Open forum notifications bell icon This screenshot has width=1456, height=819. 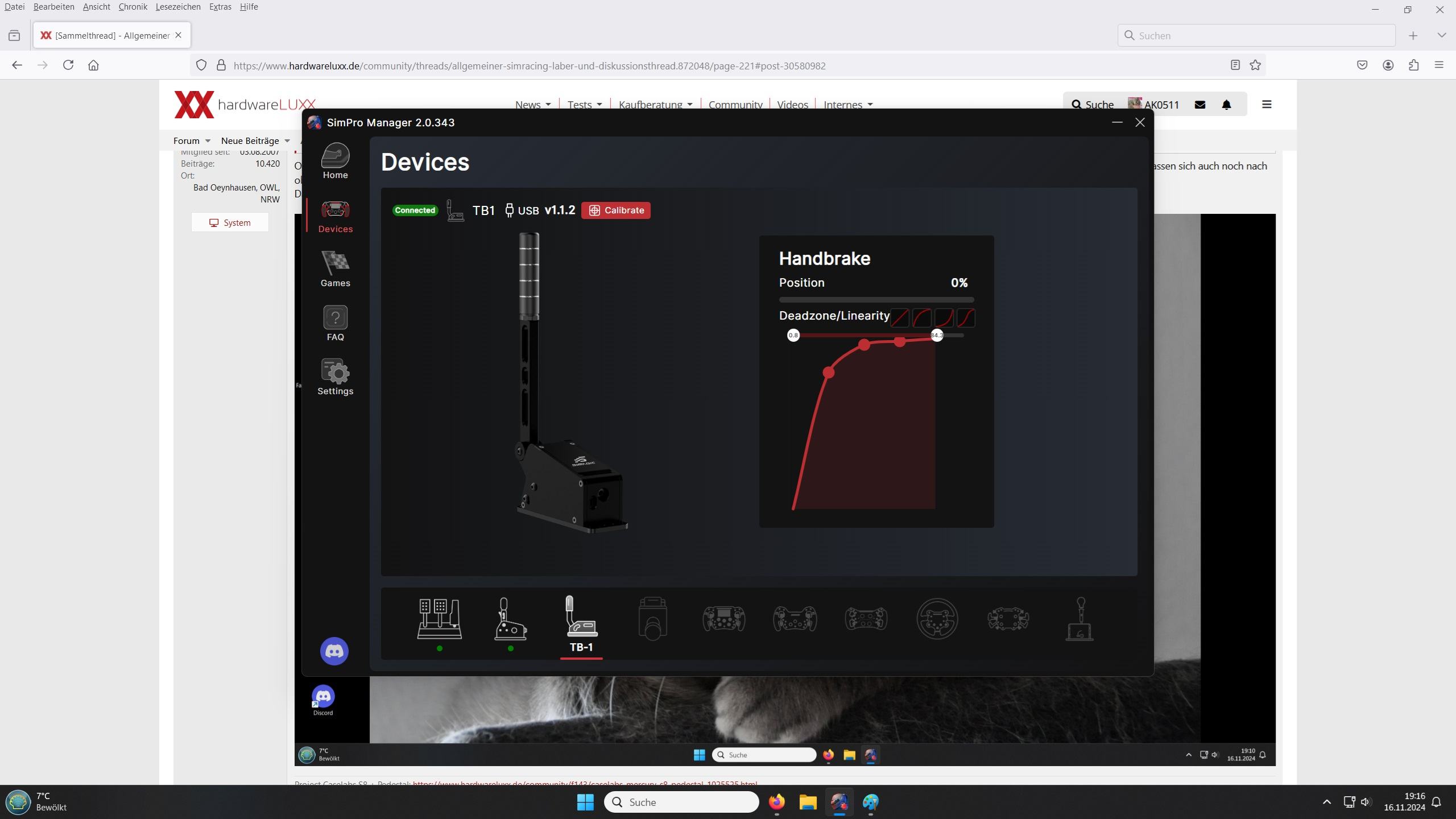pos(1227,105)
